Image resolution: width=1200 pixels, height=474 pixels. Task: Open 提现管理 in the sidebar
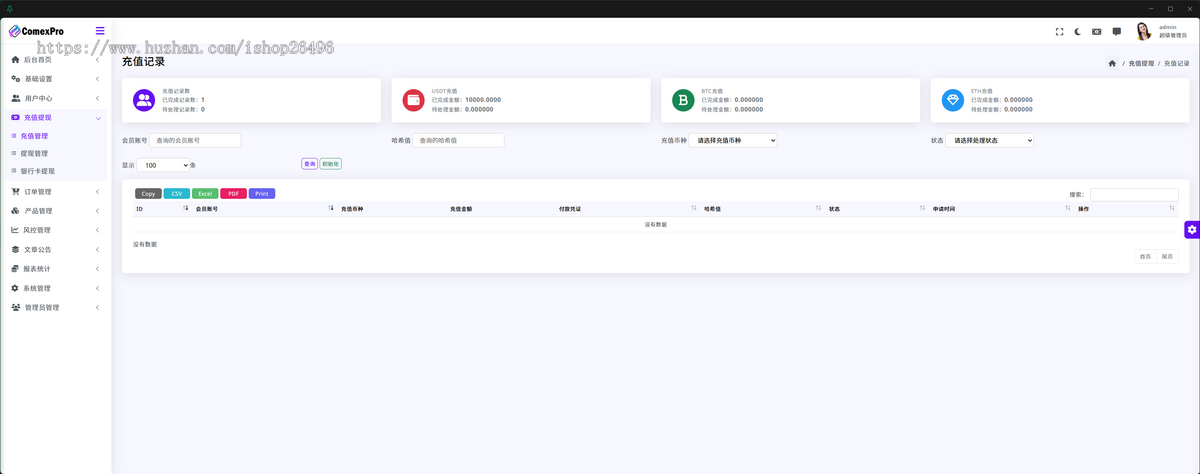(x=34, y=154)
